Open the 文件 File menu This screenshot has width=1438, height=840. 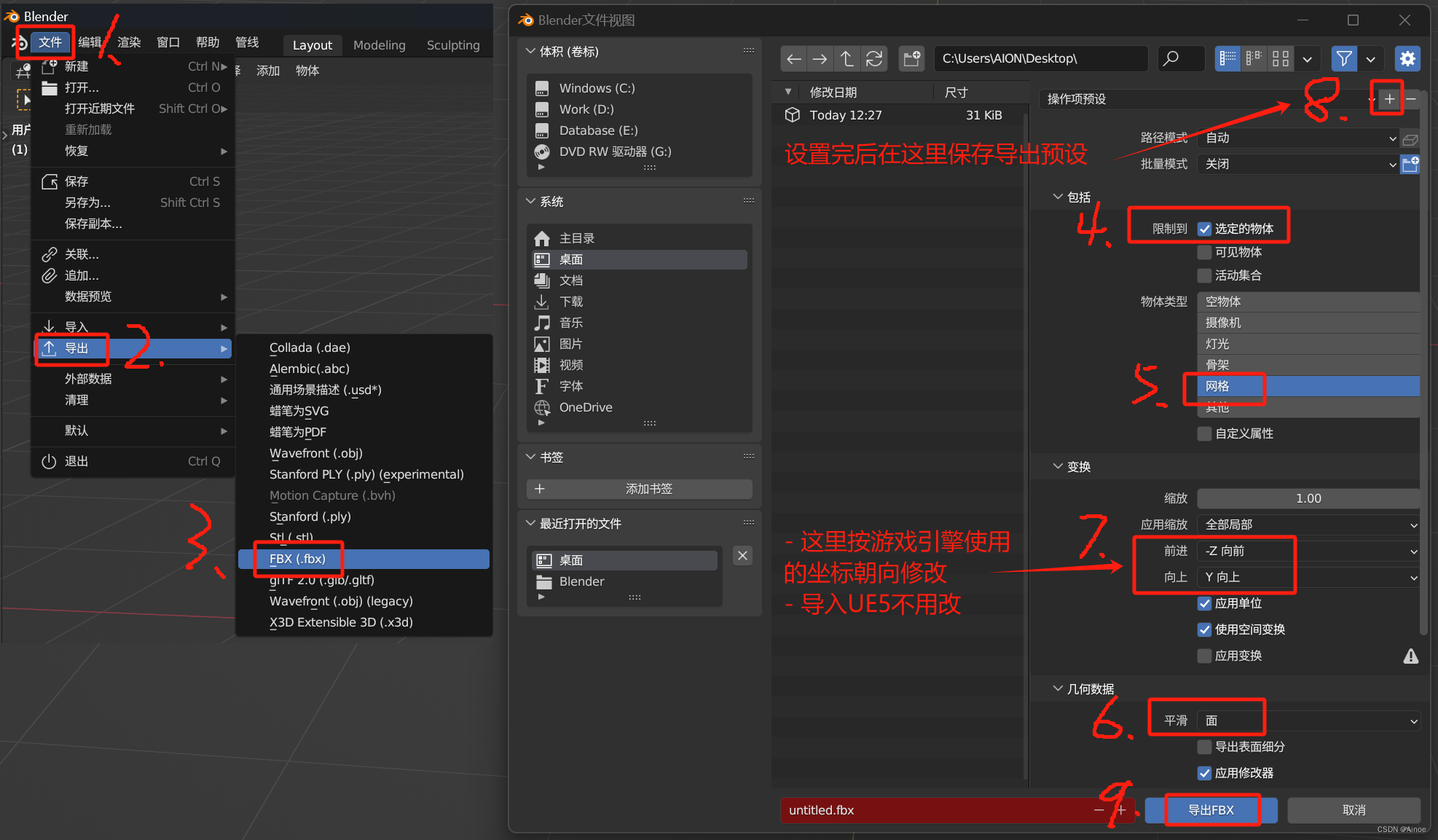click(50, 42)
